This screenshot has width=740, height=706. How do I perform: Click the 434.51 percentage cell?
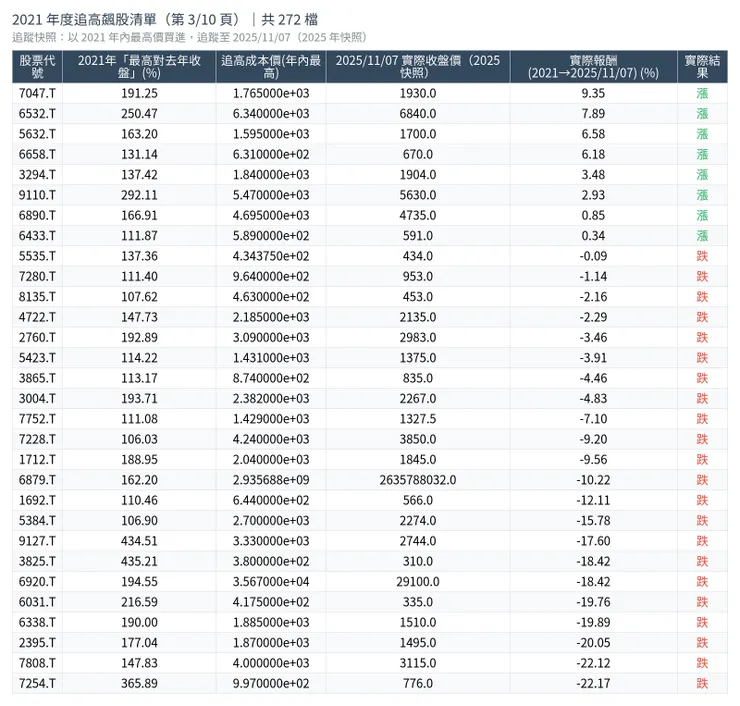click(139, 541)
